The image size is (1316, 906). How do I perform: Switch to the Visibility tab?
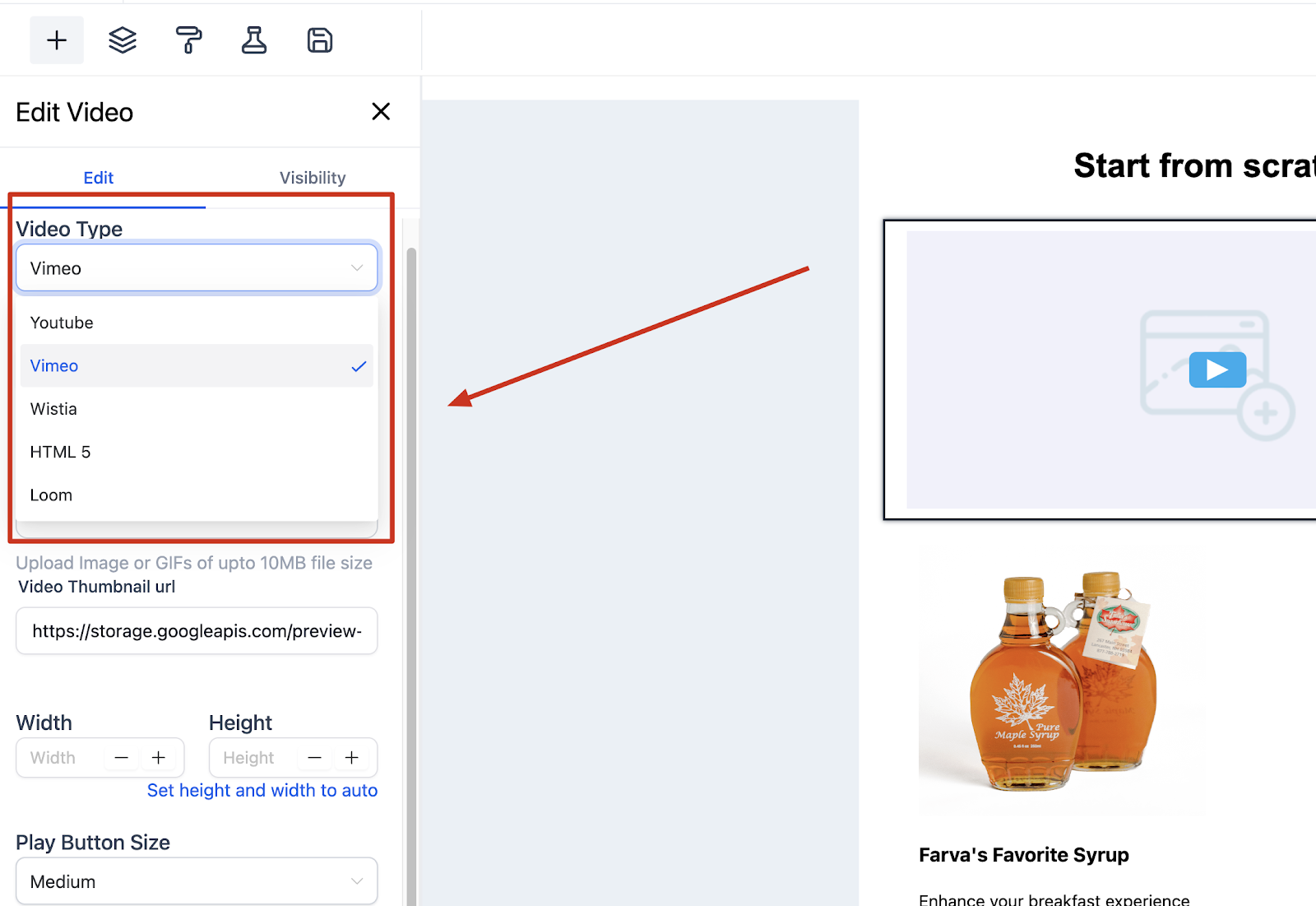point(313,178)
